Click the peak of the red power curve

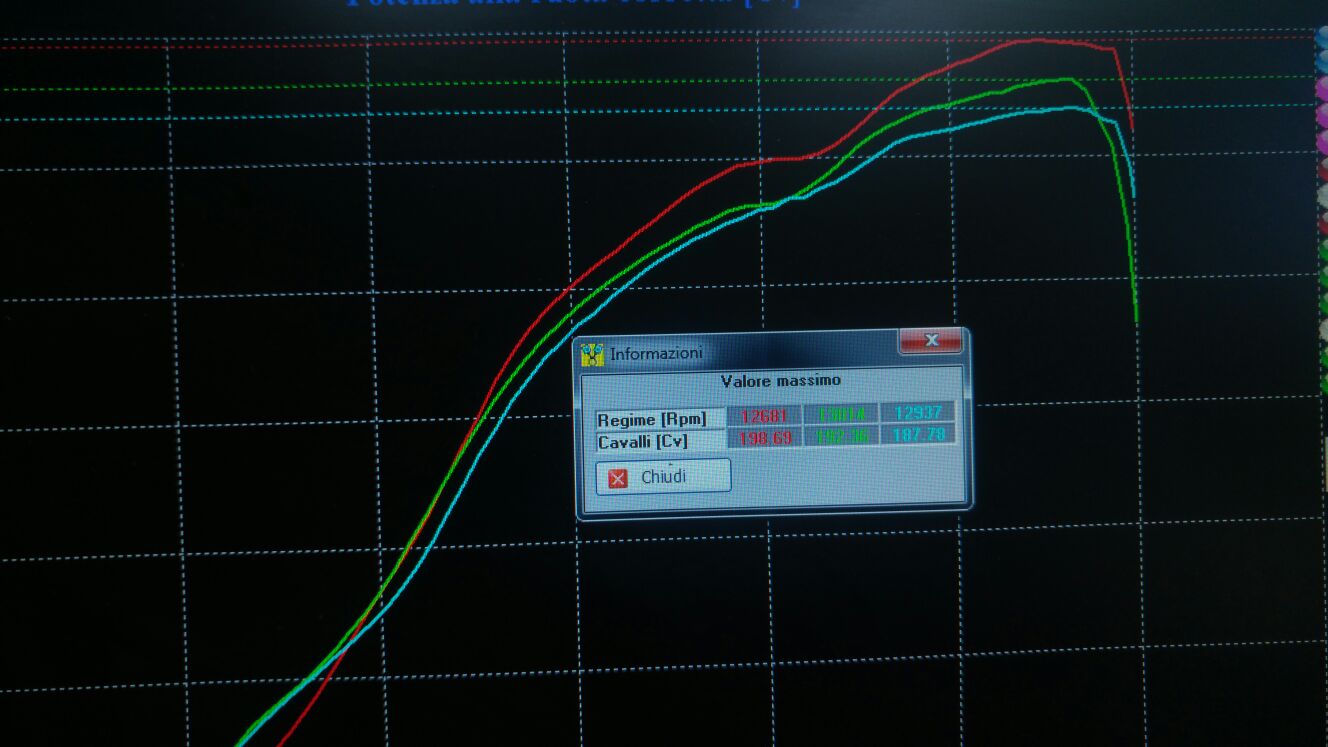tap(1040, 40)
